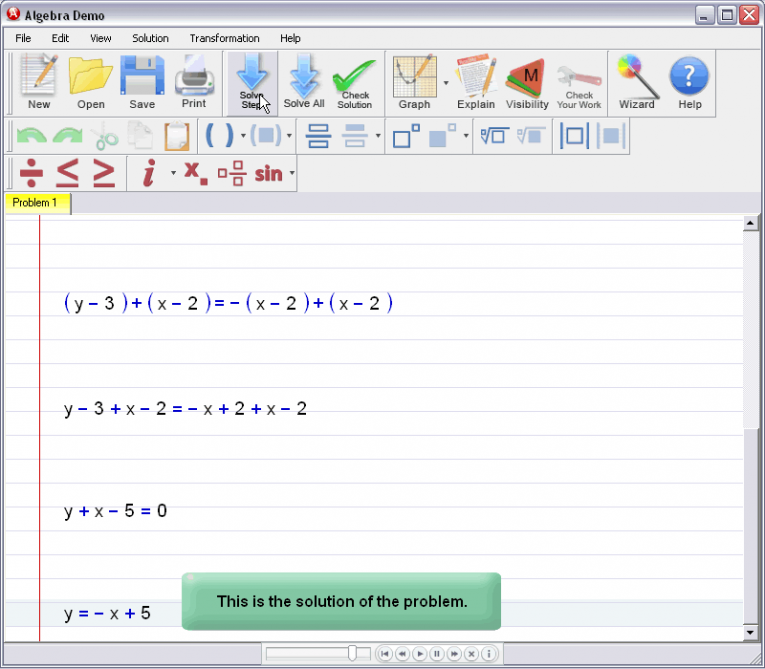Open the File menu
This screenshot has height=669, width=765.
(23, 38)
